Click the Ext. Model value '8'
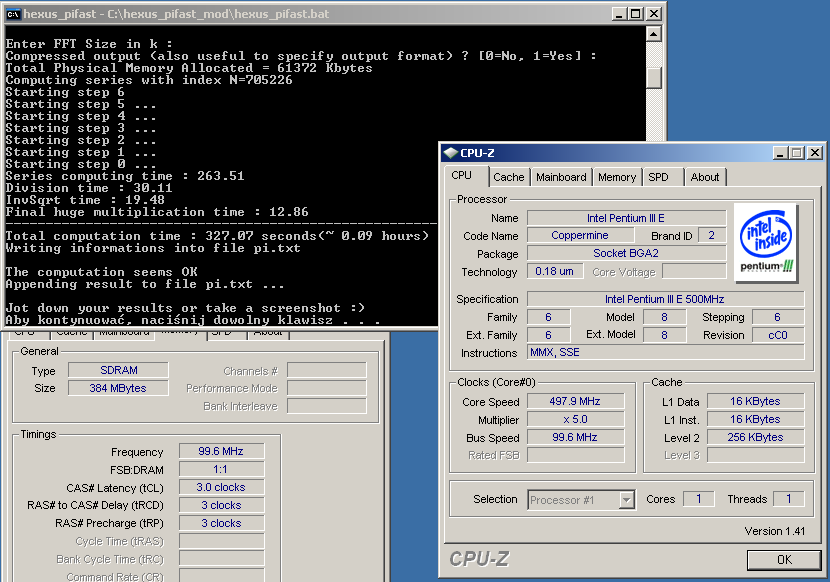This screenshot has height=582, width=830. pyautogui.click(x=664, y=335)
